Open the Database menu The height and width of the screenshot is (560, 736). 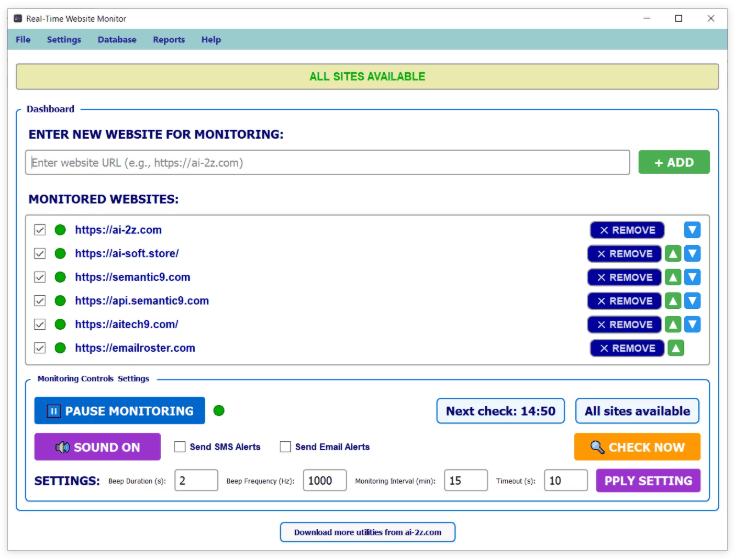tap(117, 39)
